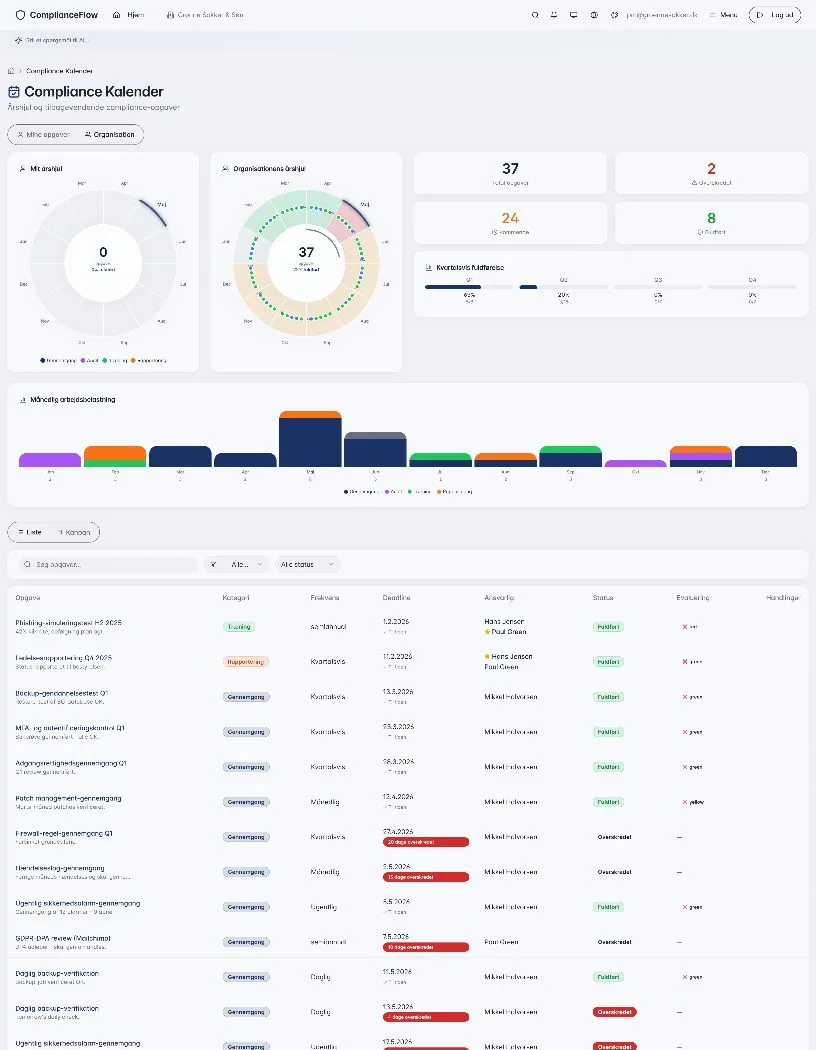Click the task name 'Firewall-regel-gennemgang Q1'
Image resolution: width=816 pixels, height=1050 pixels.
pos(64,834)
